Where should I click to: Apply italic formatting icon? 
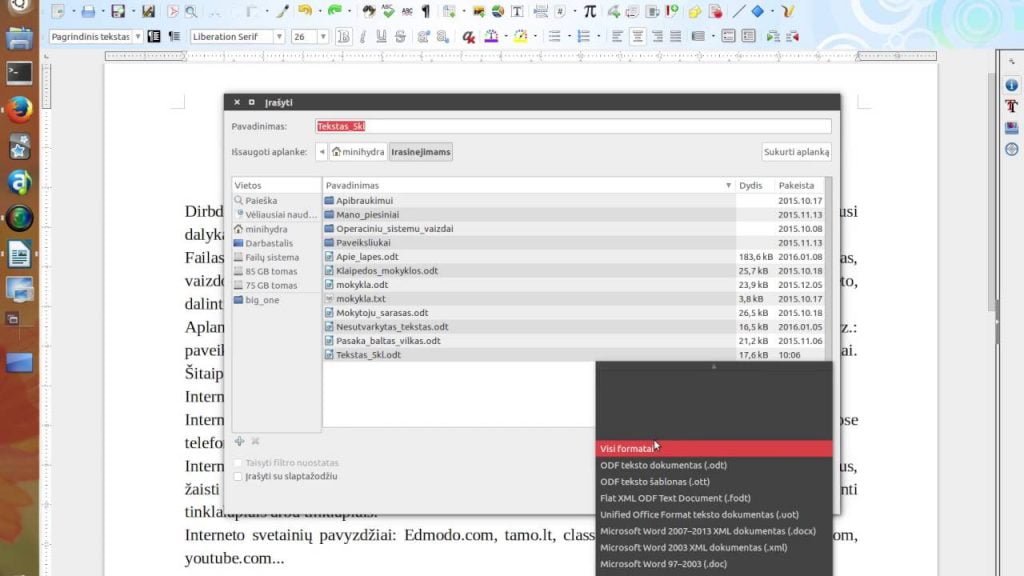click(362, 37)
